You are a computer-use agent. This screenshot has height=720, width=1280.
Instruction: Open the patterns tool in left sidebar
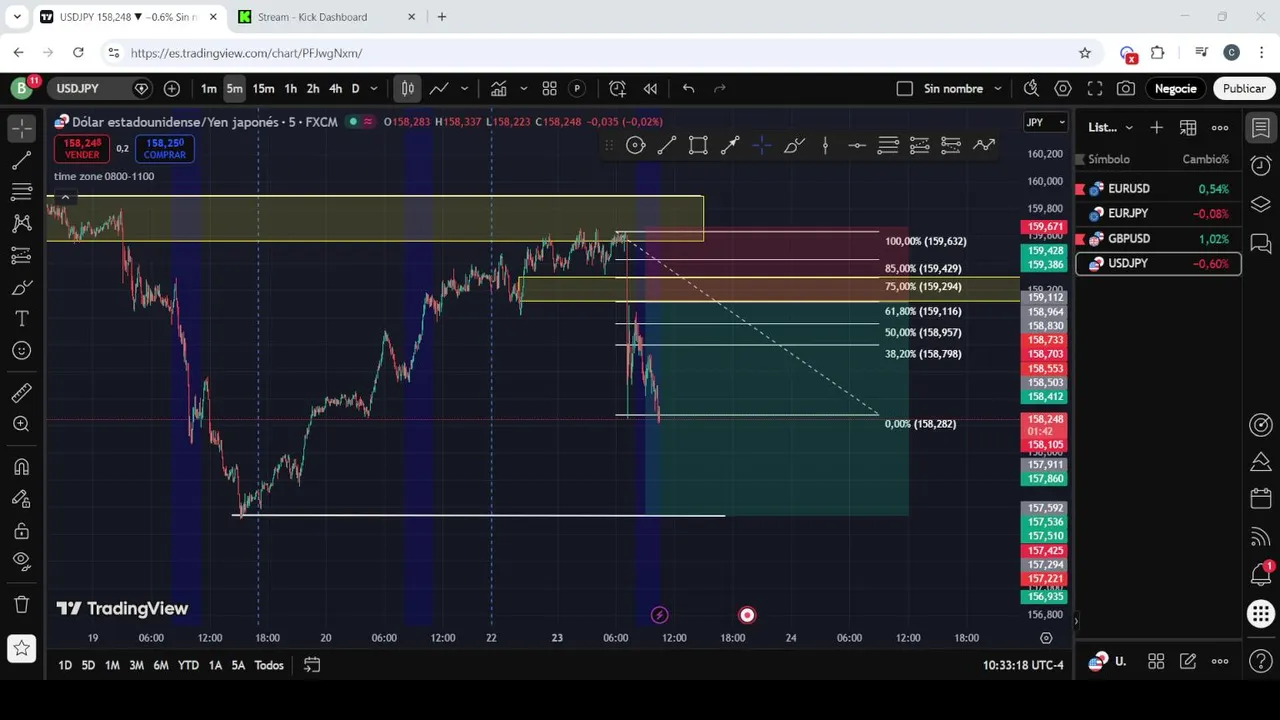(x=21, y=224)
